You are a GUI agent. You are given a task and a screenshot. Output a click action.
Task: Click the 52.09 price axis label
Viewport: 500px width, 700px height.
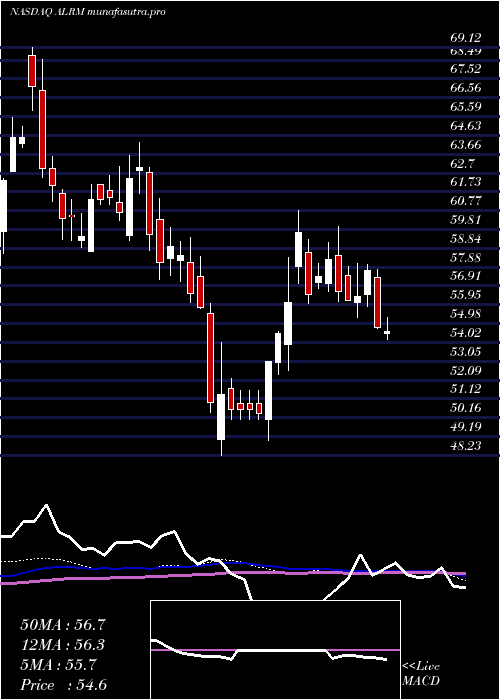point(466,370)
